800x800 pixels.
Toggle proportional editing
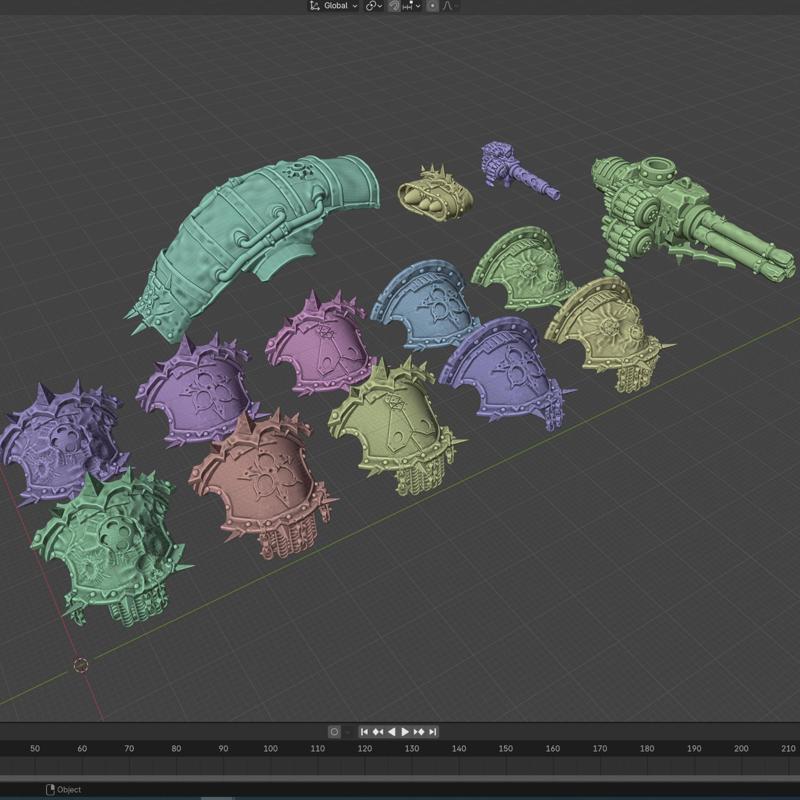click(x=432, y=6)
